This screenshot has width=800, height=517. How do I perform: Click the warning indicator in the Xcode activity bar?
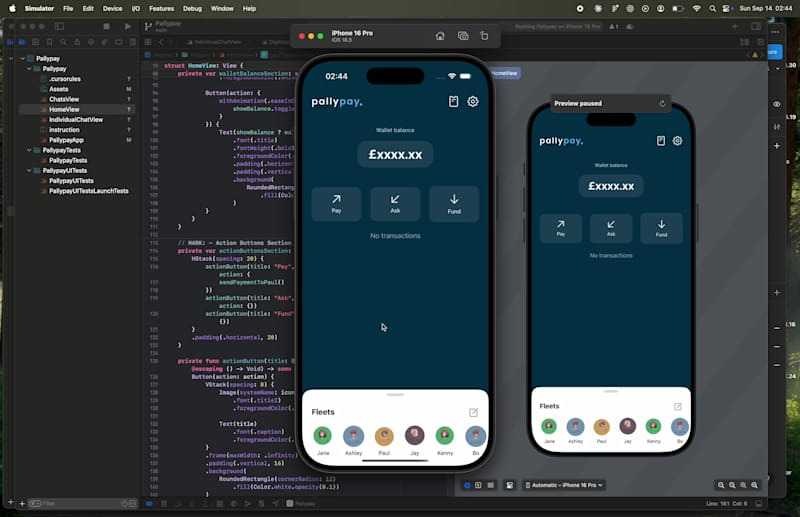coord(614,27)
